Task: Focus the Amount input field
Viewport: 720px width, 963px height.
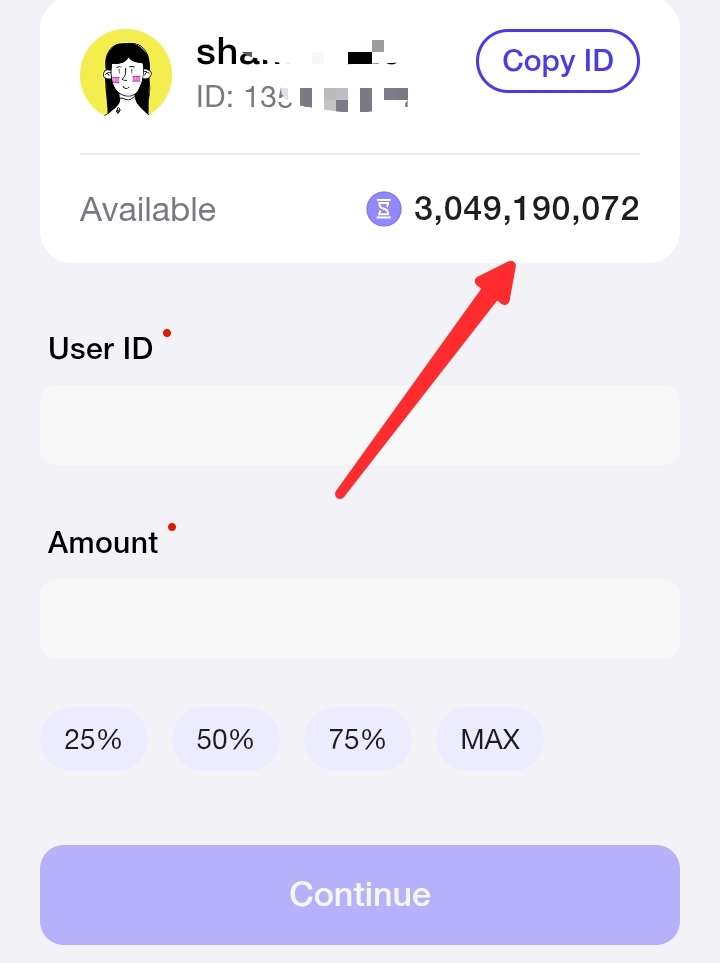Action: click(x=360, y=618)
